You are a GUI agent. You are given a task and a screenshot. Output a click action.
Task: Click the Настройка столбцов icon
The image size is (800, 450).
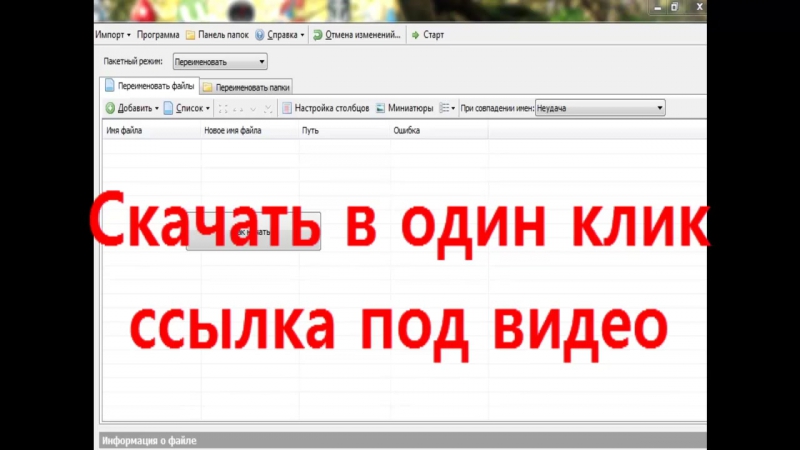click(287, 108)
